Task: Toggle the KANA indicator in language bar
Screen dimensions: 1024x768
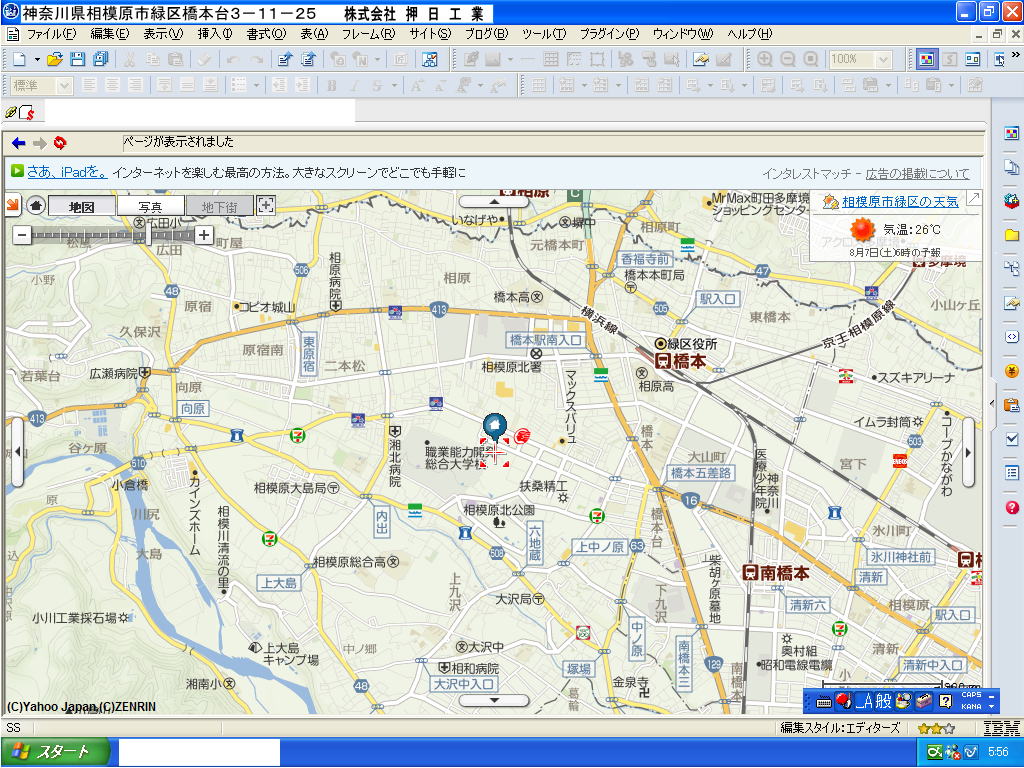Action: click(971, 706)
